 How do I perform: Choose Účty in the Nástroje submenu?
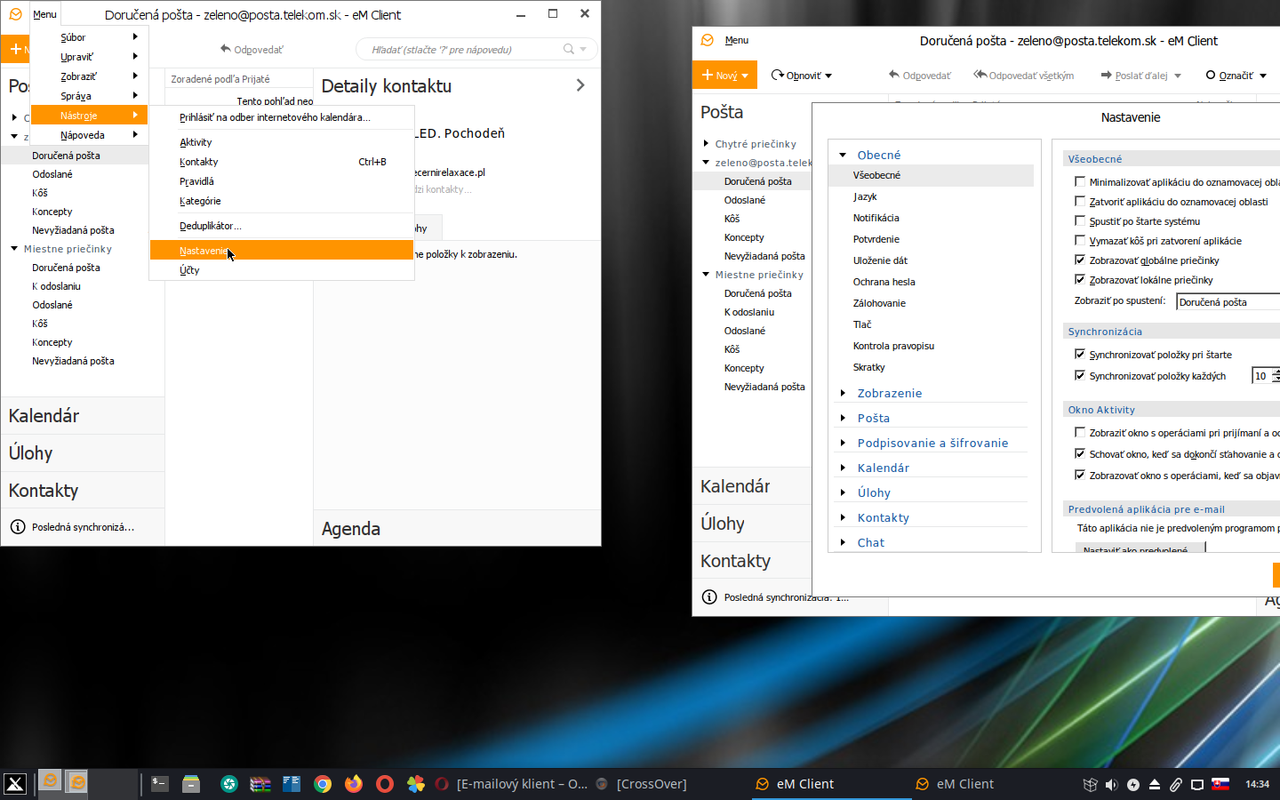pos(281,270)
